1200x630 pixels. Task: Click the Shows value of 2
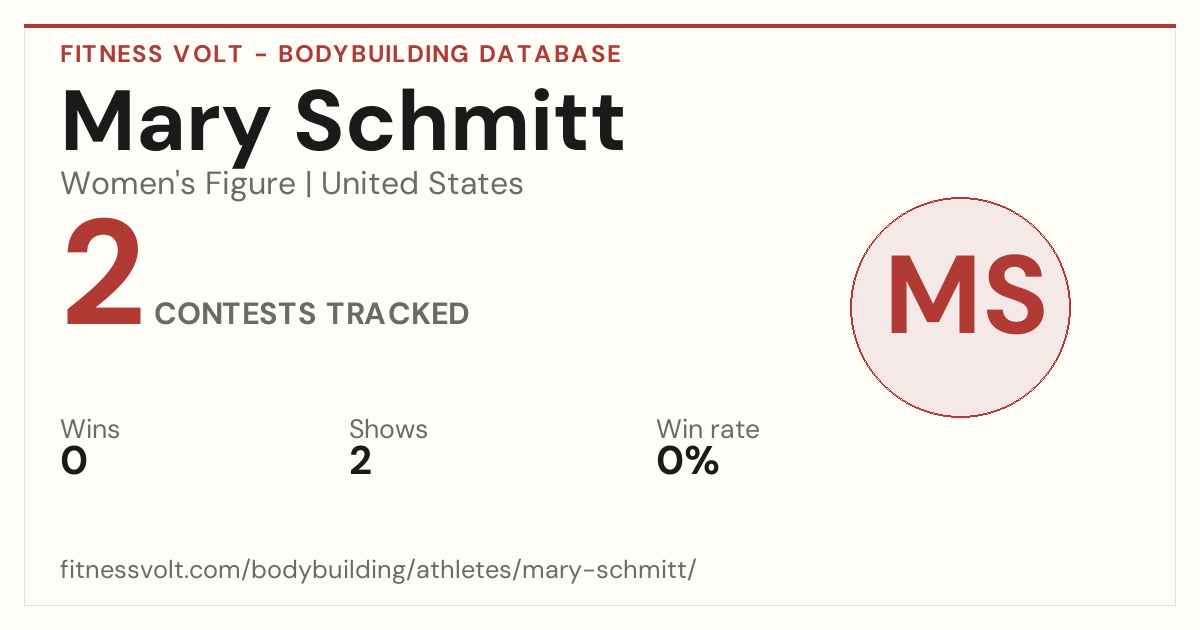pos(361,461)
